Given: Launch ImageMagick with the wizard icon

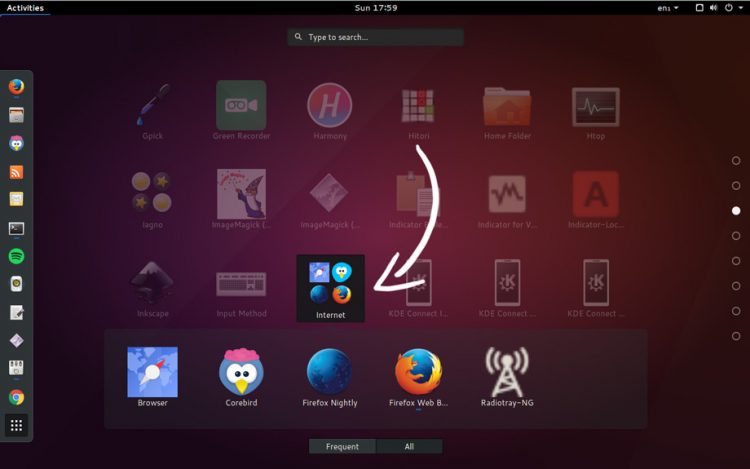Looking at the screenshot, I should click(x=241, y=200).
